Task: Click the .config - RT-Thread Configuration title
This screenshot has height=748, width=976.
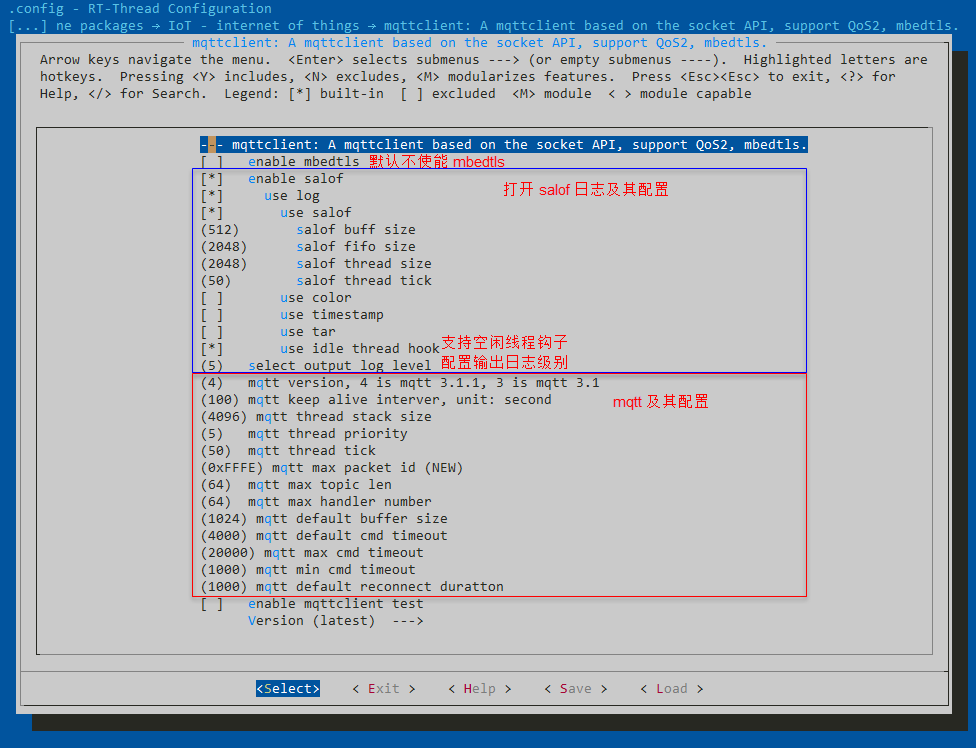Action: click(x=140, y=9)
